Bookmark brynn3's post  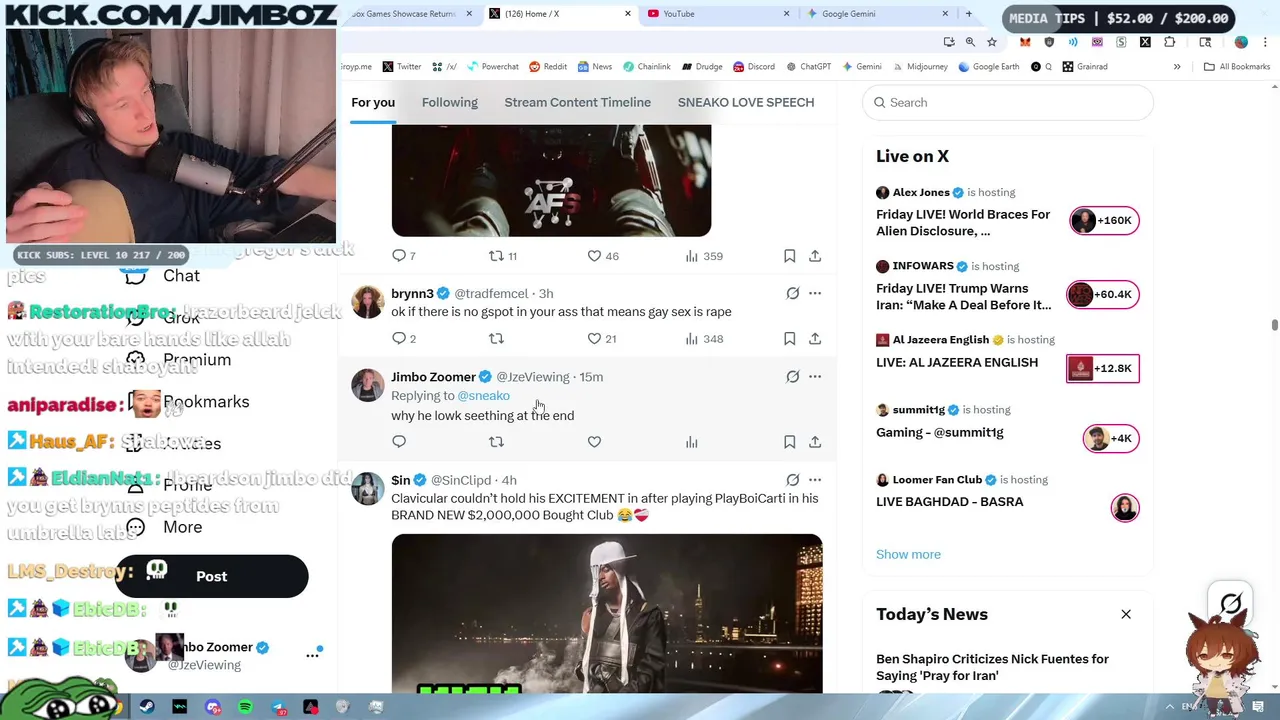(789, 339)
